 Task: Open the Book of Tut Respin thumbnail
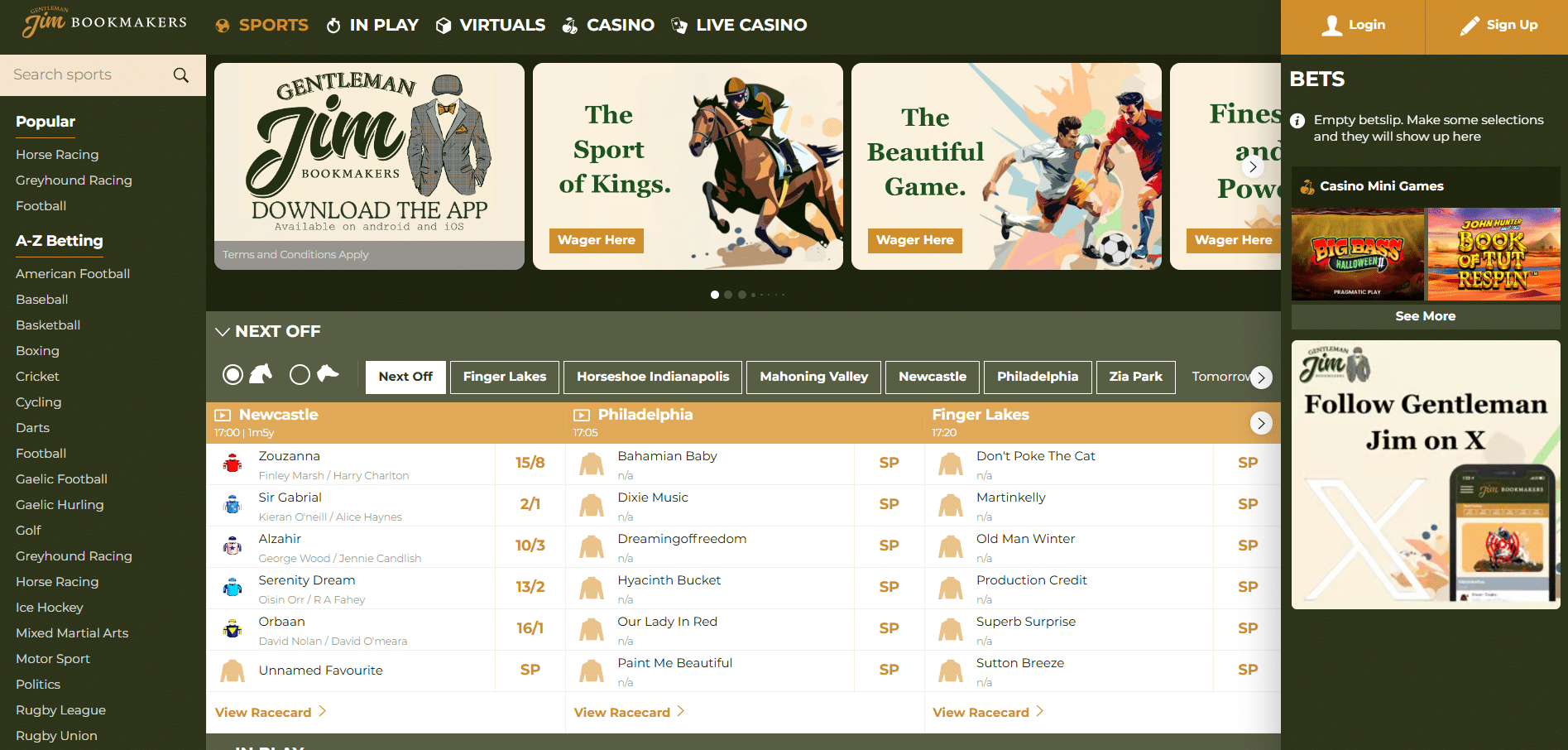1494,254
